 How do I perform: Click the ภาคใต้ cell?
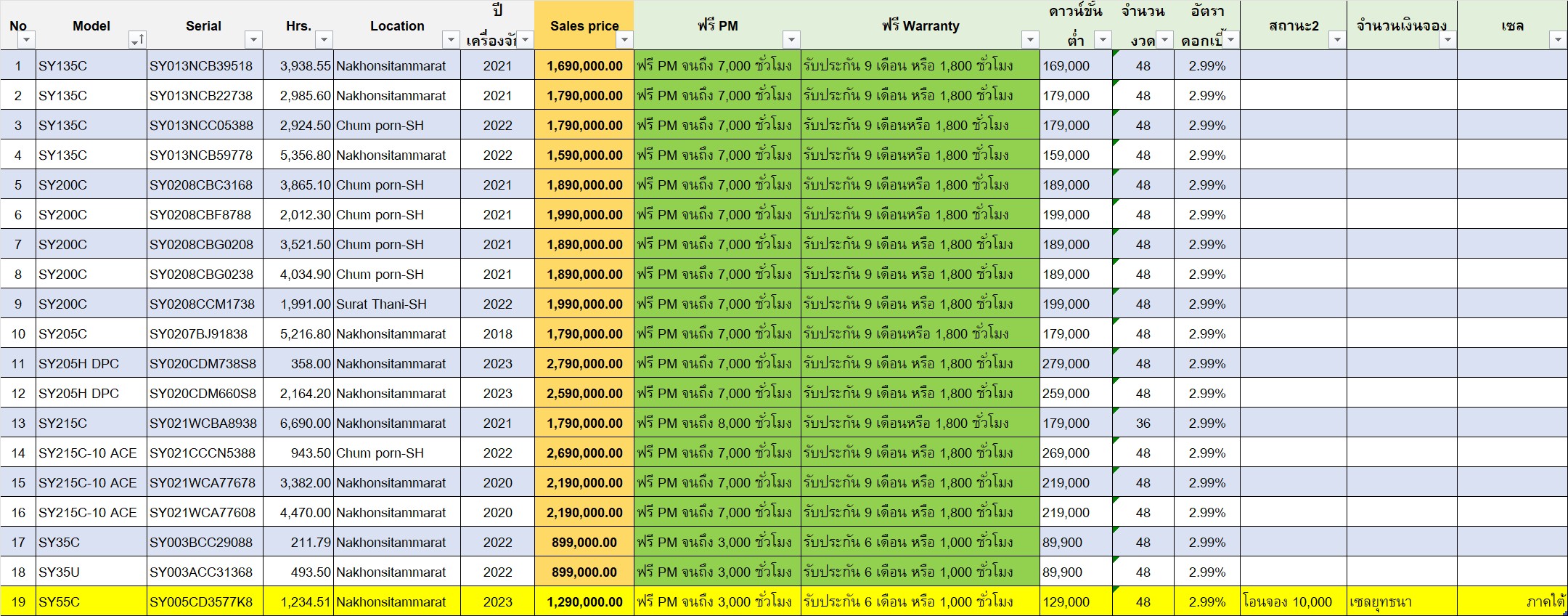pos(1513,601)
